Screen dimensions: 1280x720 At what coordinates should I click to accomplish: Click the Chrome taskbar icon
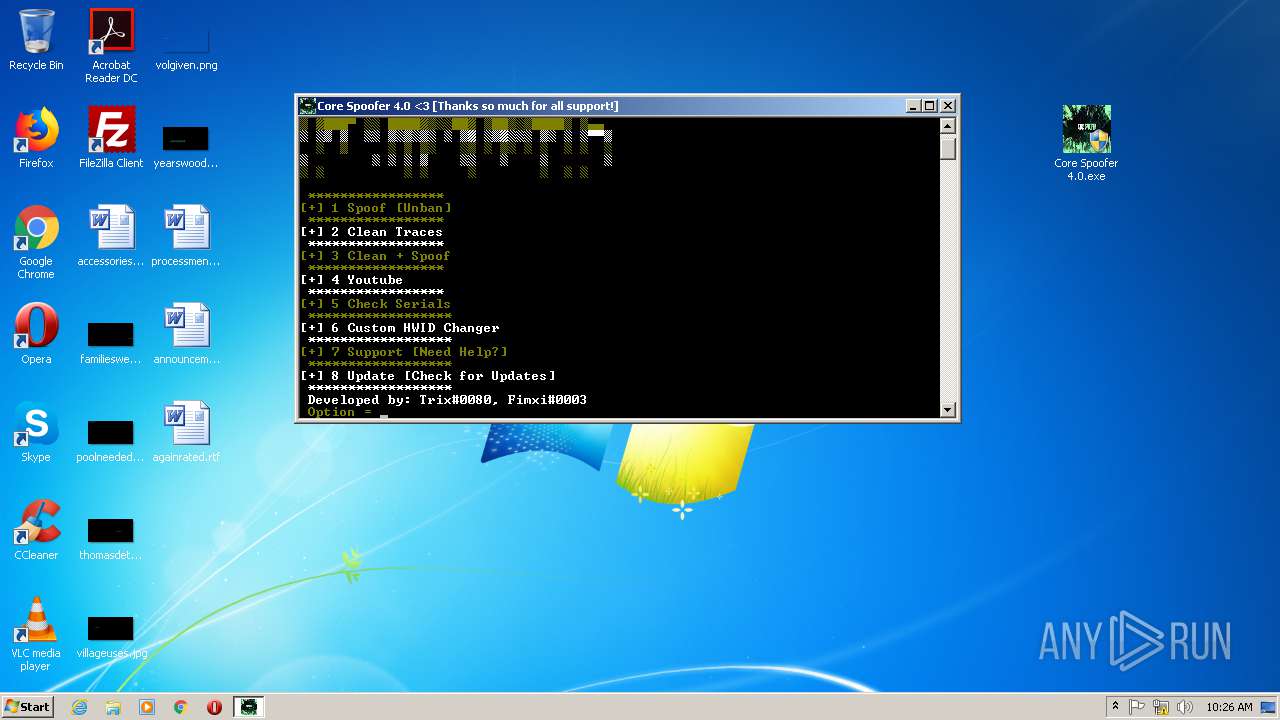point(181,707)
